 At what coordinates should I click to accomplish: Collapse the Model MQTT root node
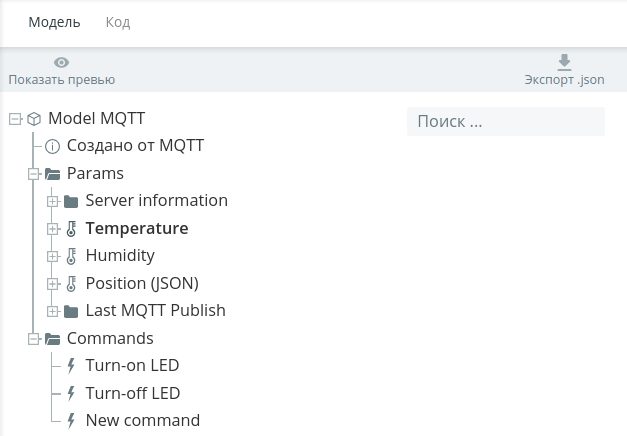(15, 119)
